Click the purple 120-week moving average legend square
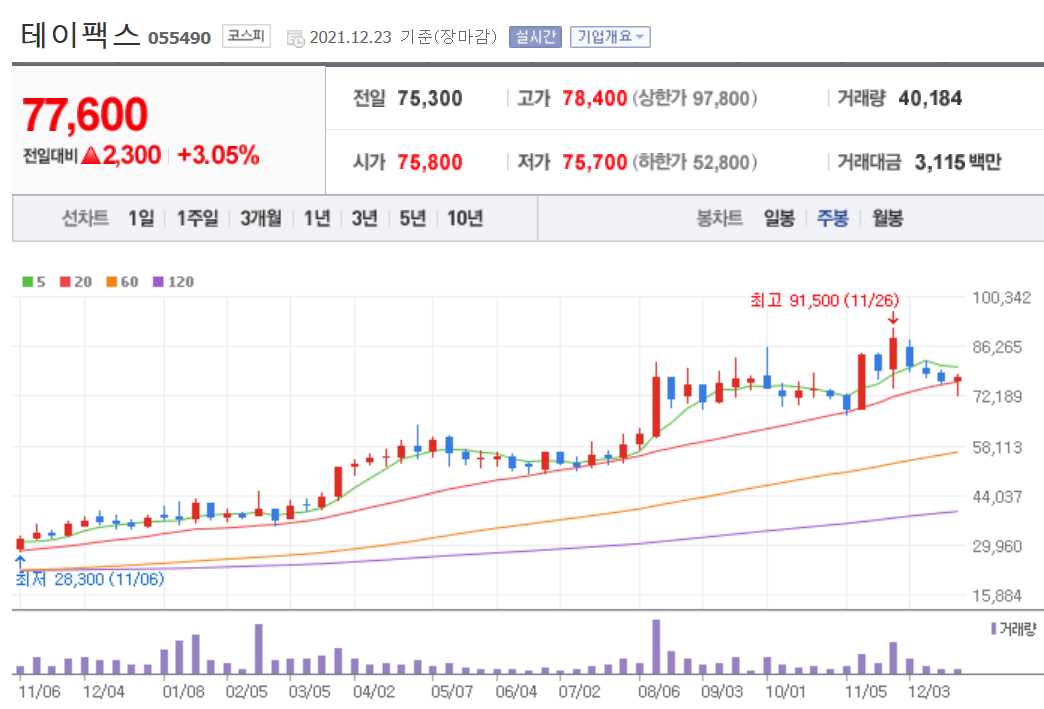The width and height of the screenshot is (1044, 709). (156, 280)
